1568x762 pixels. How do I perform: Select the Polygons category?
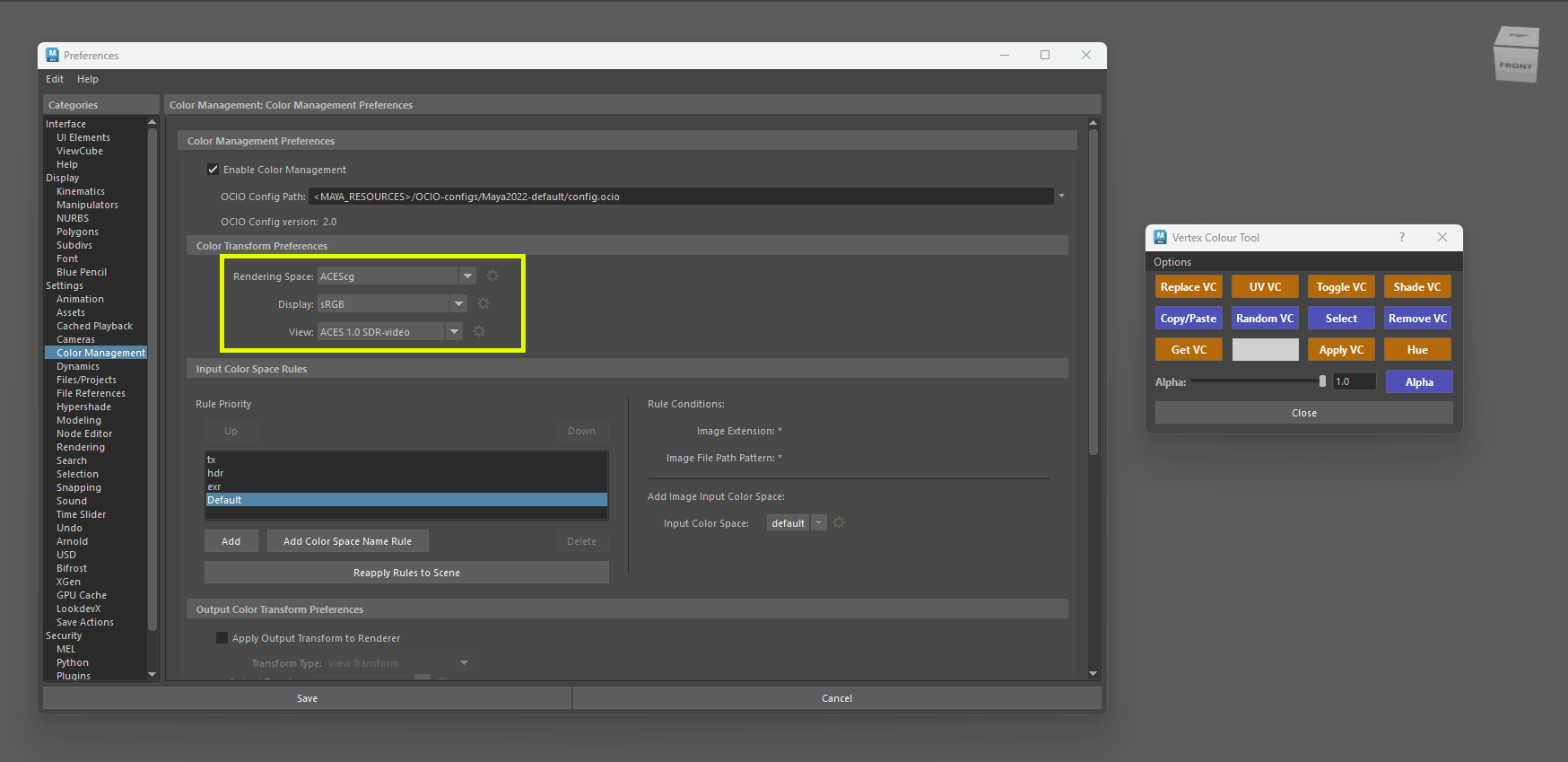click(x=78, y=232)
